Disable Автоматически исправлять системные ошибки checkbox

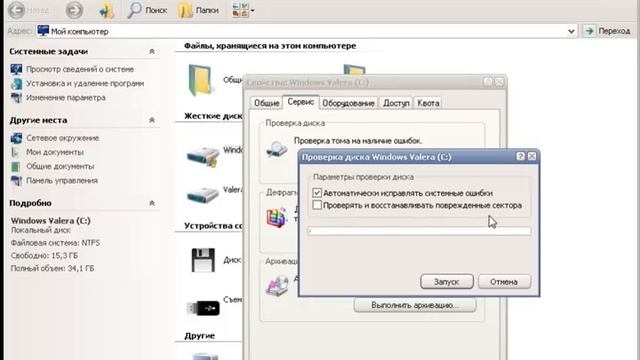coord(317,193)
